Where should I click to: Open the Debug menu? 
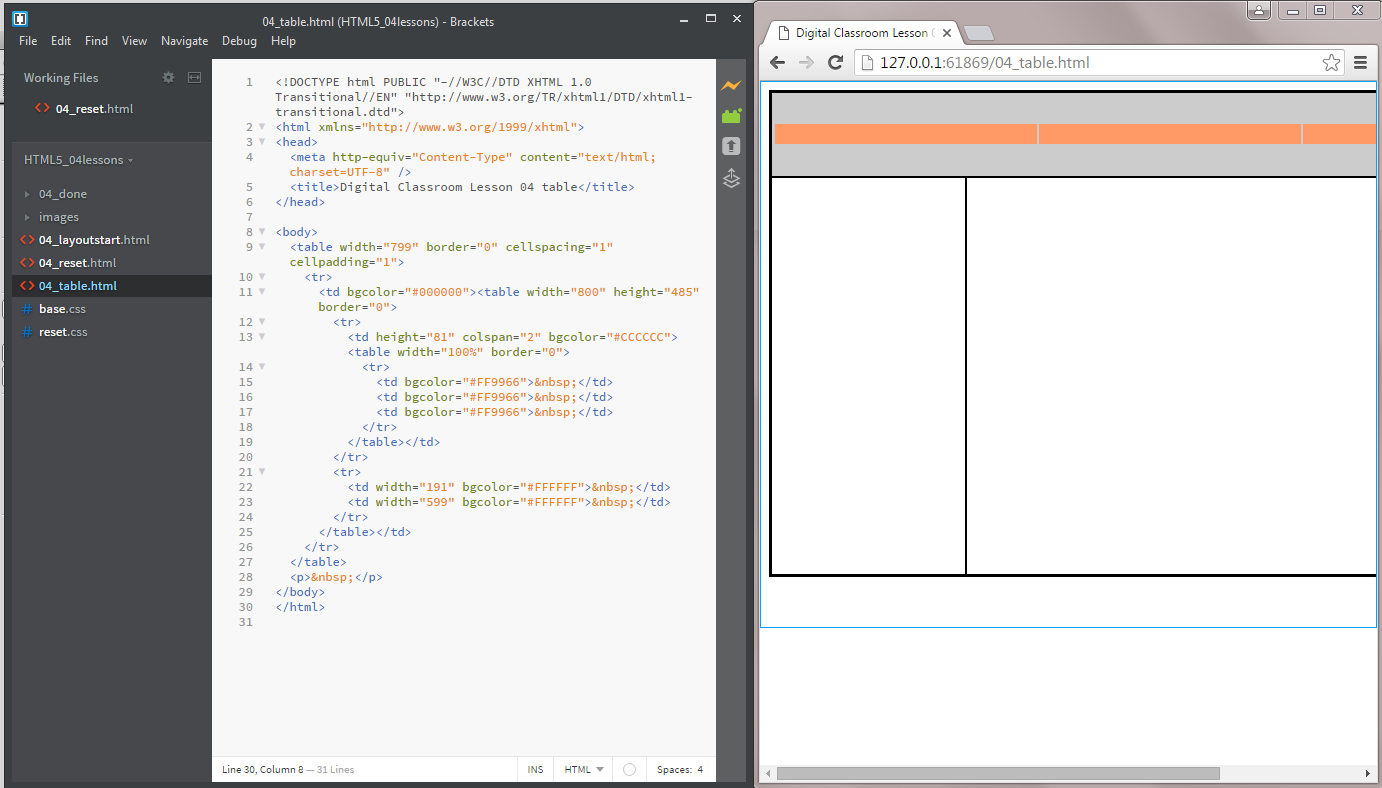pos(239,41)
